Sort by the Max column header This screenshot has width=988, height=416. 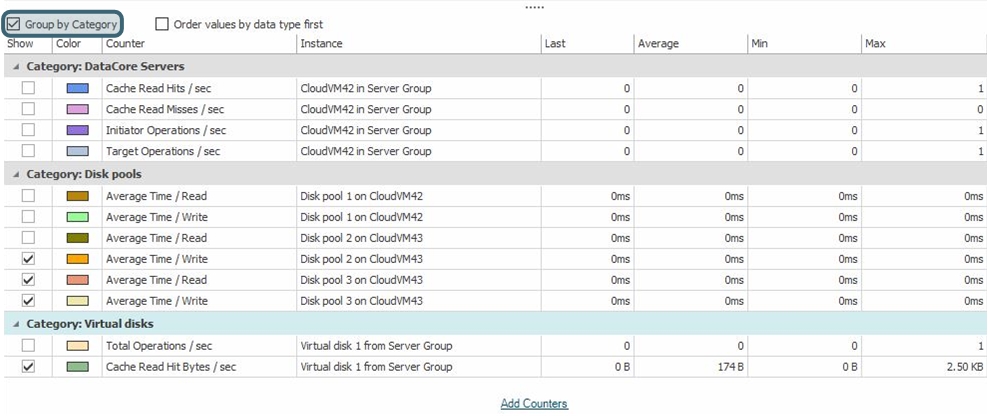coord(922,44)
